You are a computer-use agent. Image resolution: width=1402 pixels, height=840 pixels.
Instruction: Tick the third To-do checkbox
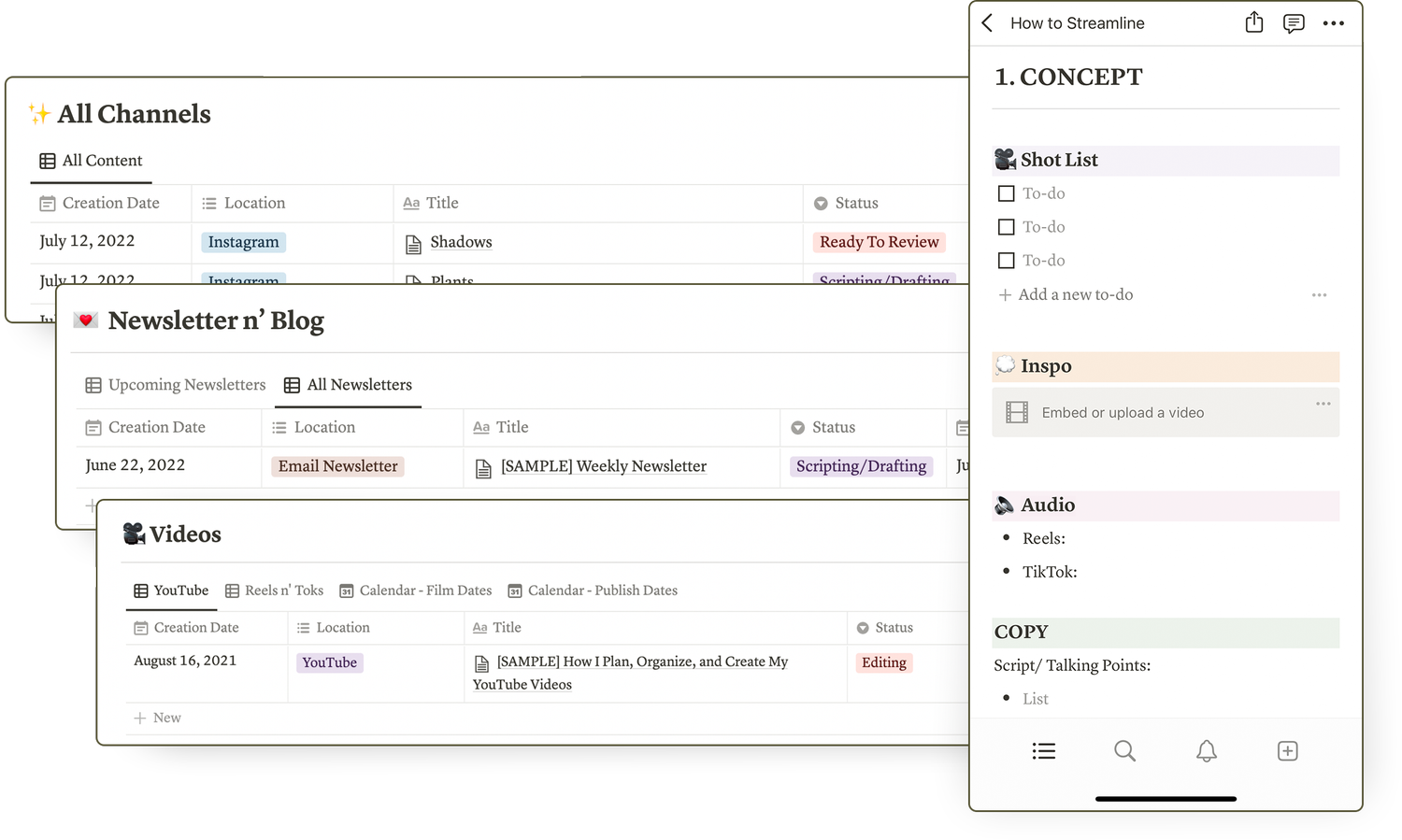point(1007,261)
